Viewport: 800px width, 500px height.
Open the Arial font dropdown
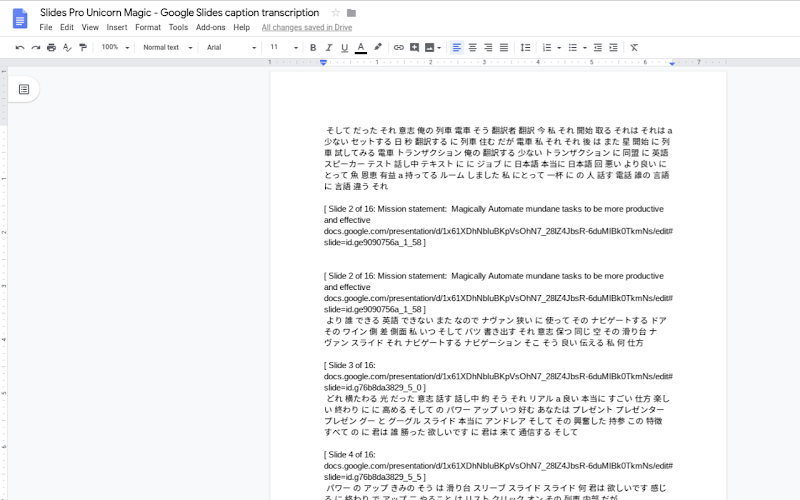(x=231, y=47)
